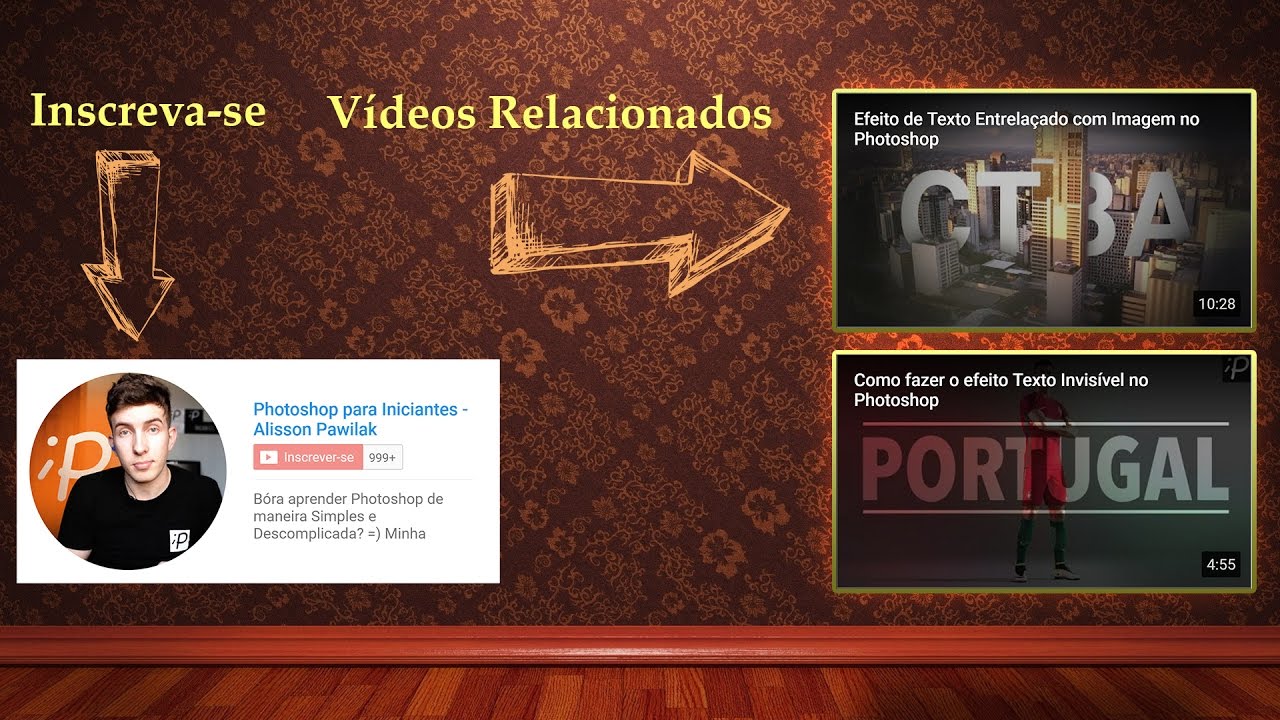
Task: Open the CTBA text effect video thumbnail
Action: [1044, 210]
